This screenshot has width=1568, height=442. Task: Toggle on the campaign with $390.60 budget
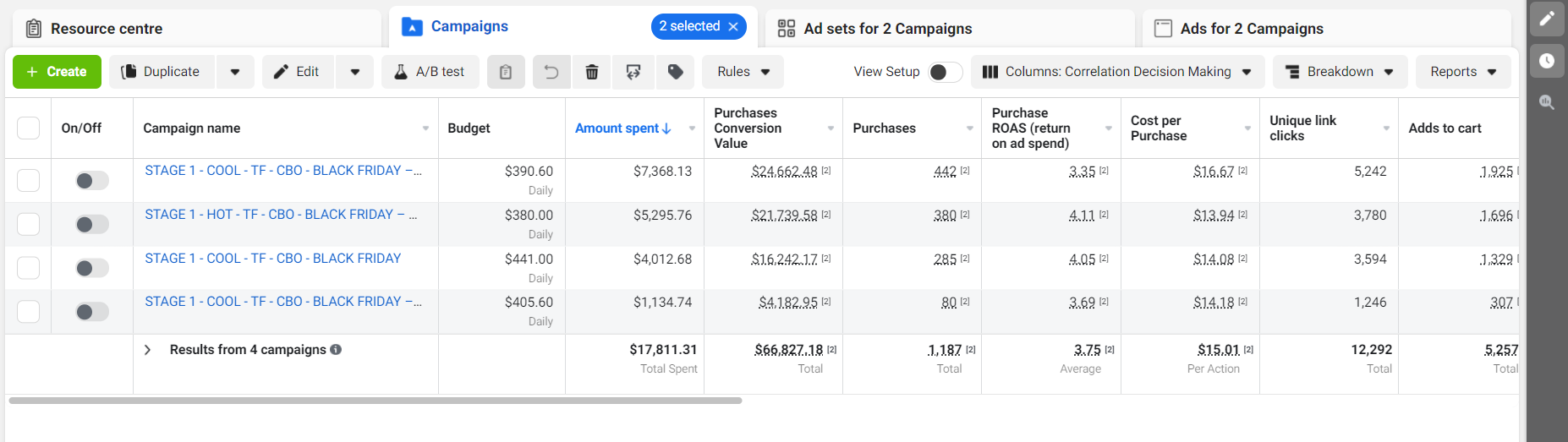pyautogui.click(x=92, y=180)
